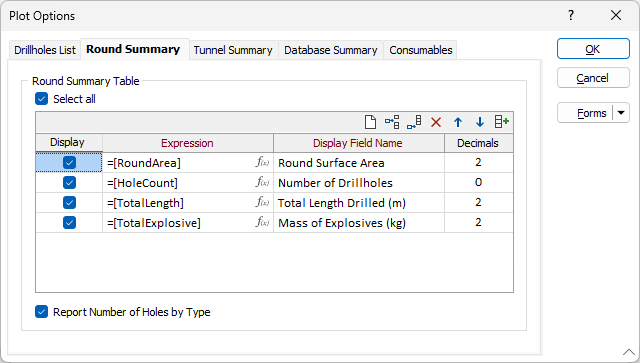Move row down with blue arrow
Screen dimensions: 640x363
tap(480, 122)
